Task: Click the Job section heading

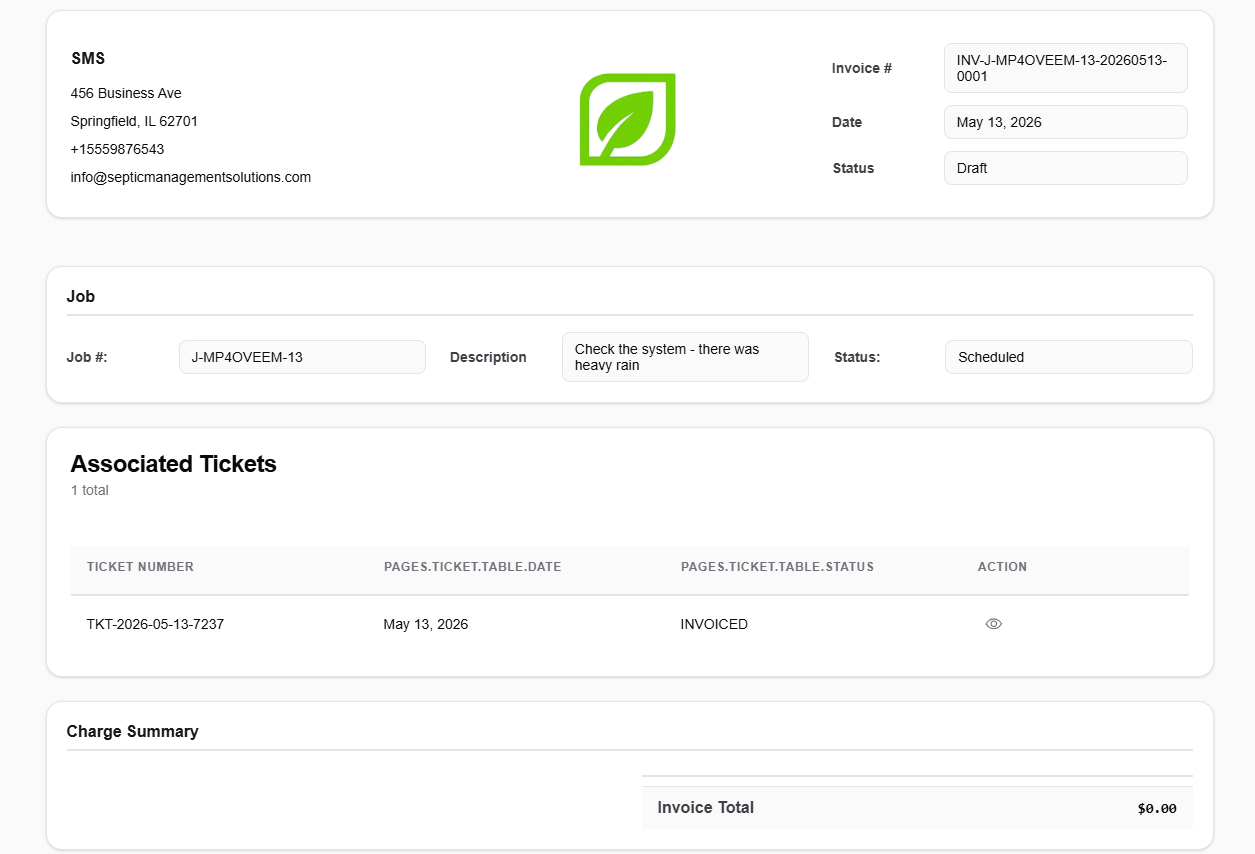Action: tap(81, 296)
